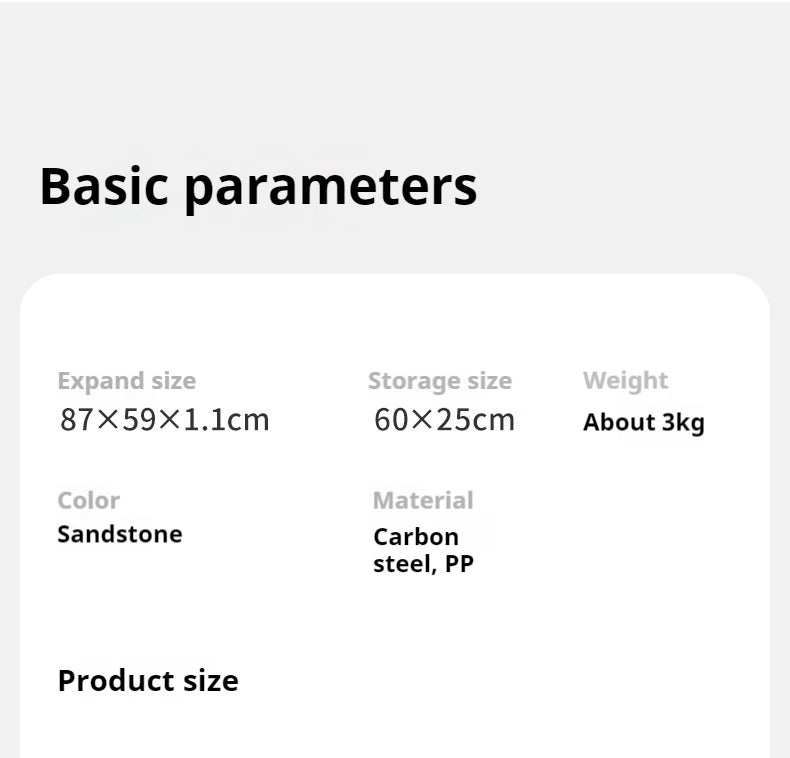790x758 pixels.
Task: Click the "3kg" figure under Weight
Action: coord(683,422)
